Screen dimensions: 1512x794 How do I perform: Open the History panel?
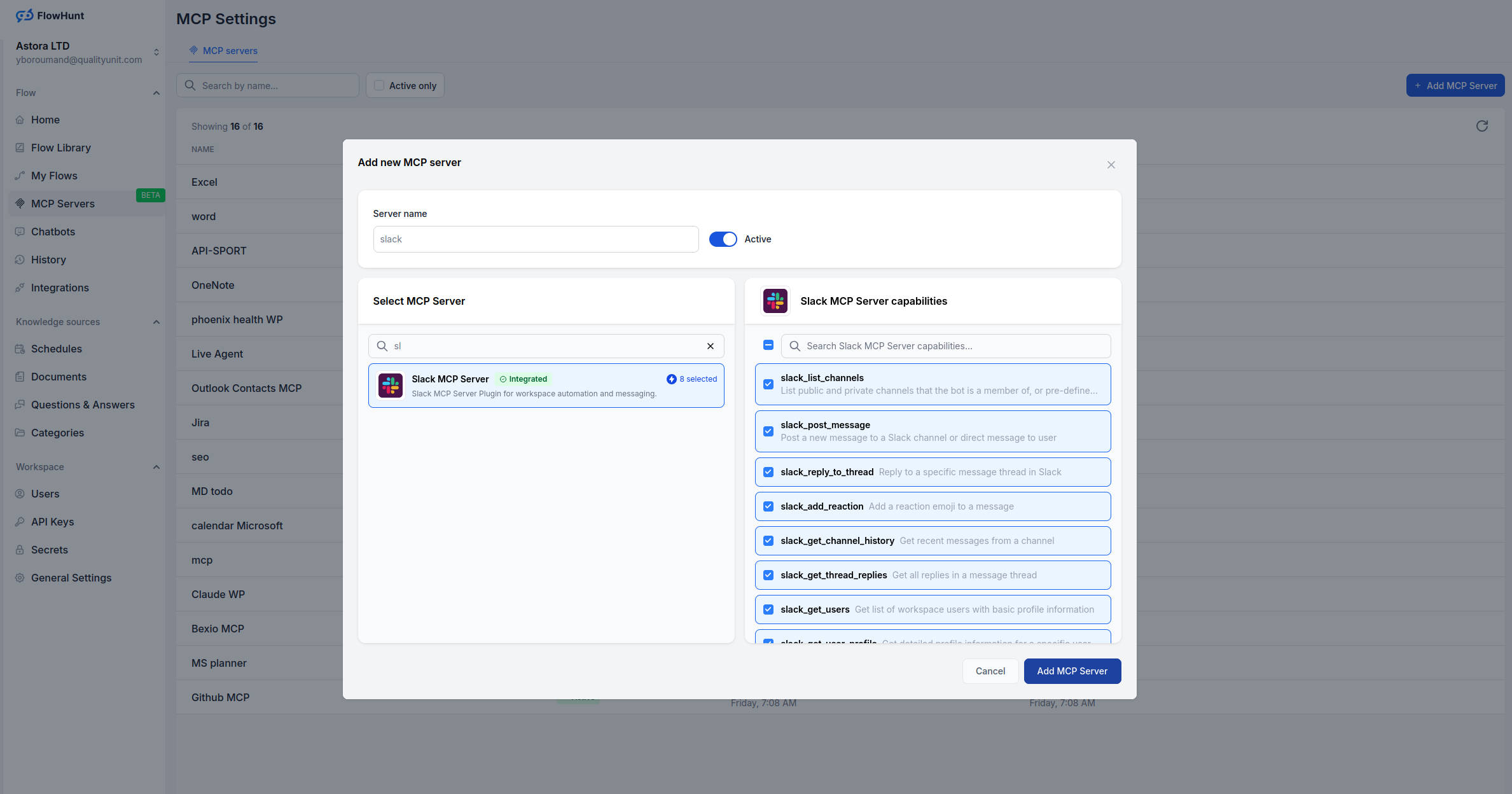click(48, 259)
